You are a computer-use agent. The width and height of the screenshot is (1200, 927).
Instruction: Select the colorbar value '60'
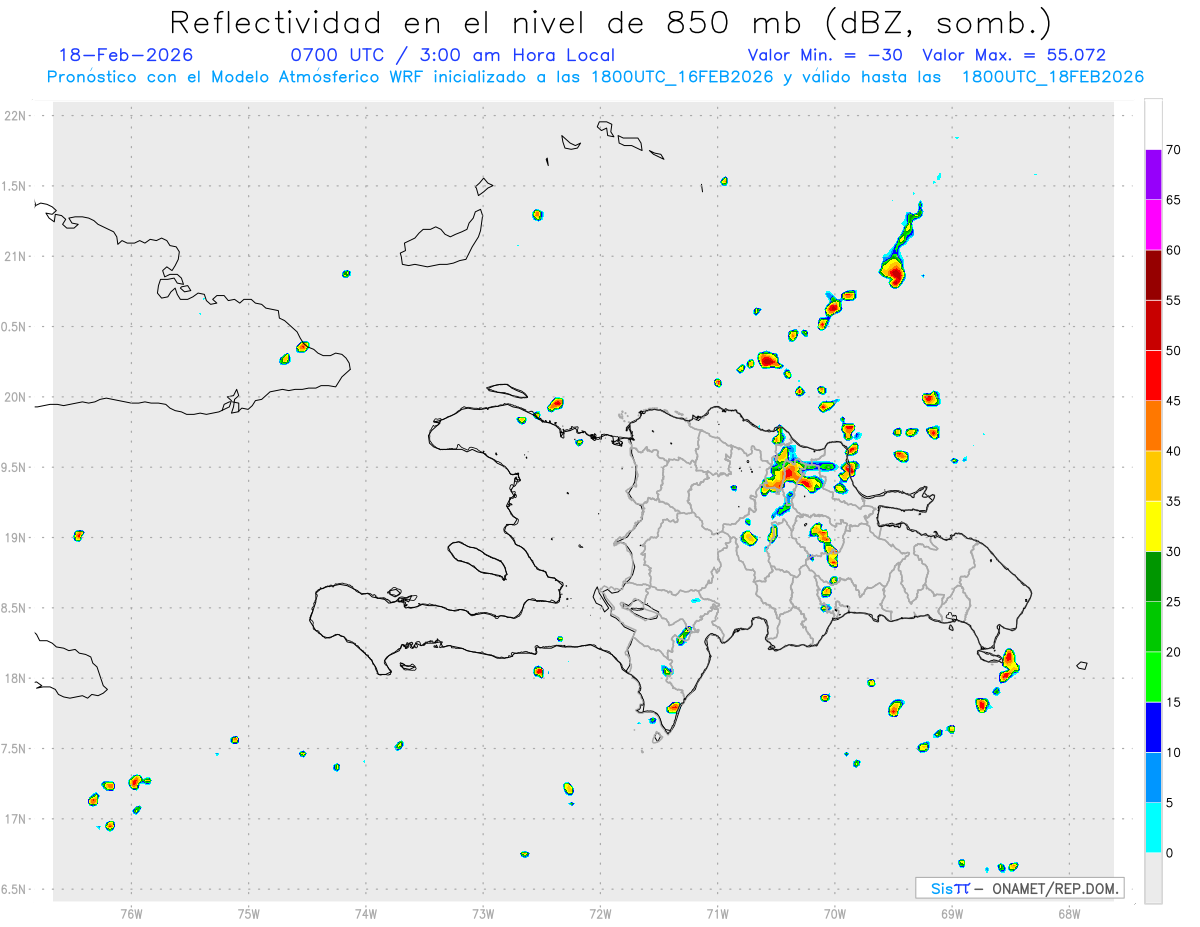click(1173, 250)
